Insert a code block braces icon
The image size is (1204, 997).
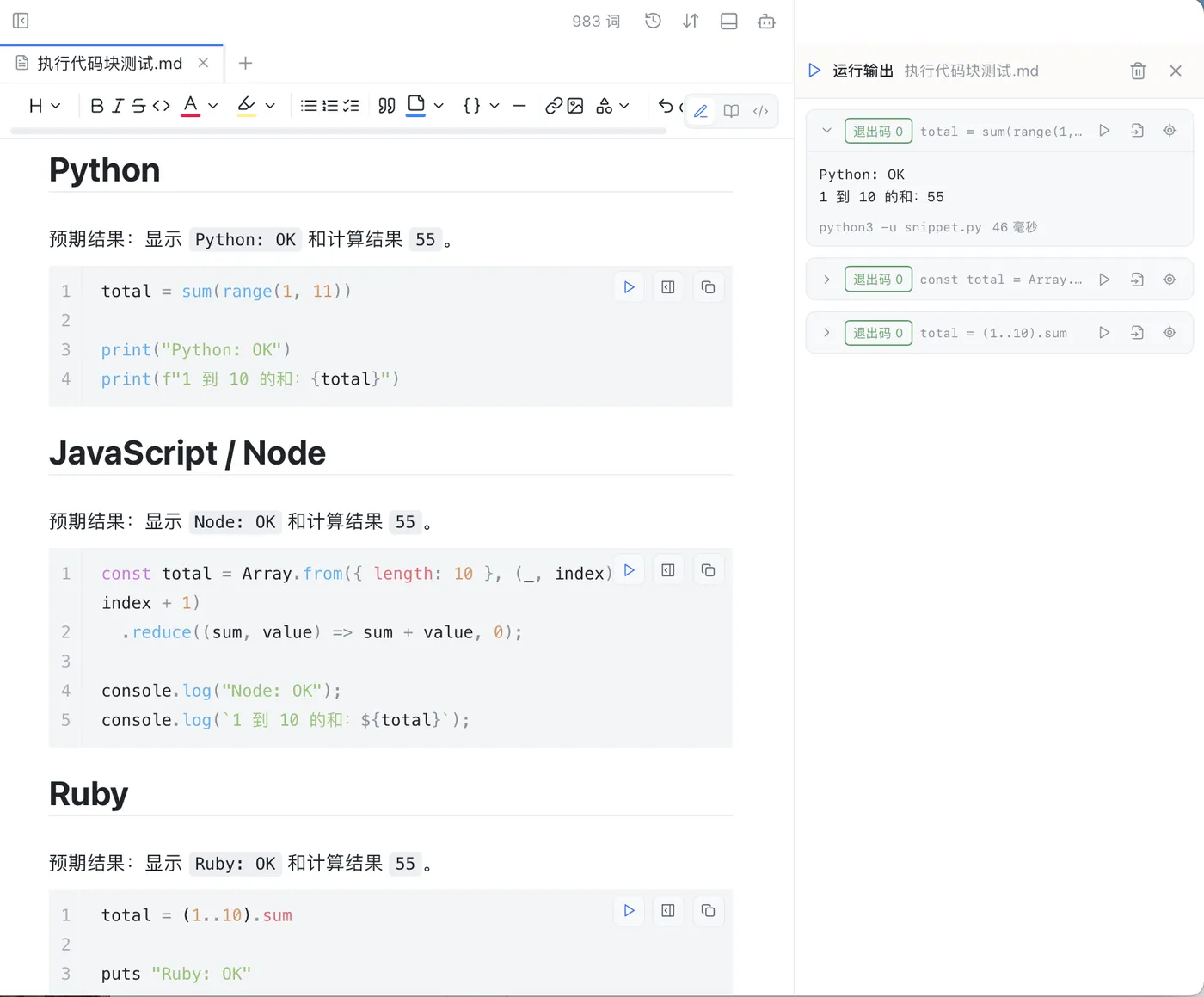472,106
